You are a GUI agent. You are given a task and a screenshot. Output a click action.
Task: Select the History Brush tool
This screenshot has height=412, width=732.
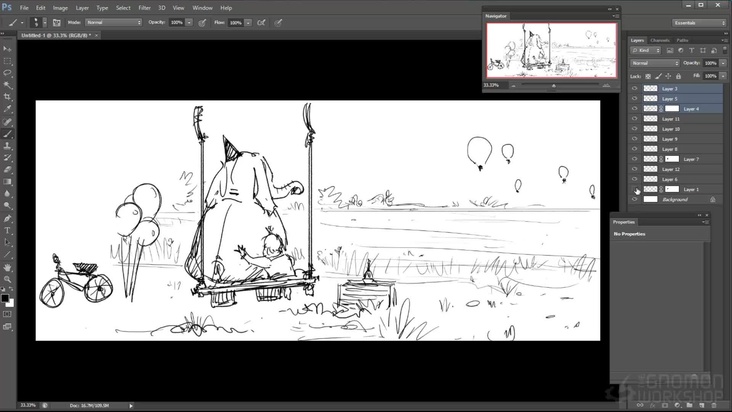[x=7, y=158]
